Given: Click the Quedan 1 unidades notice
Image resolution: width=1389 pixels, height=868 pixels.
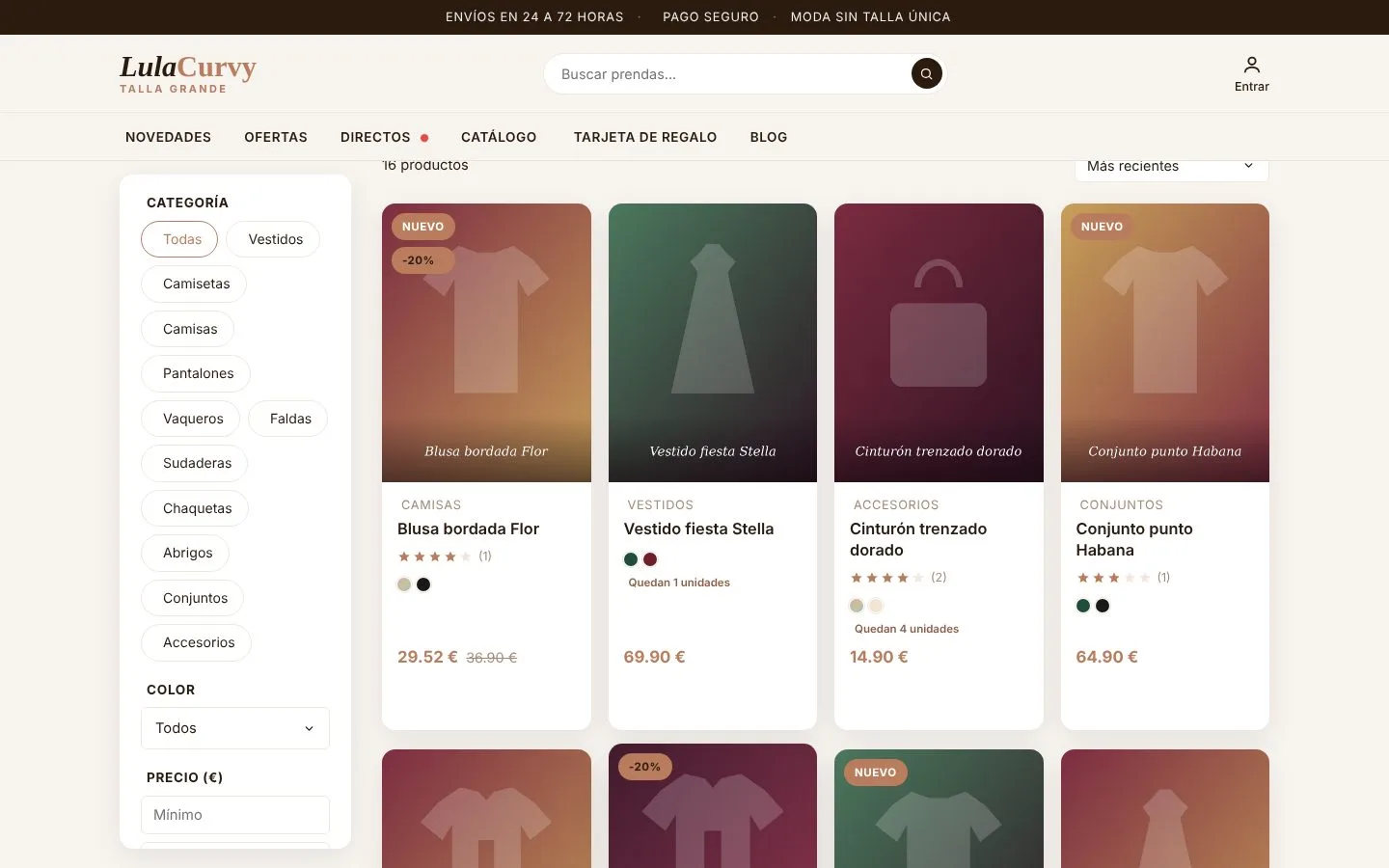Looking at the screenshot, I should tap(679, 583).
